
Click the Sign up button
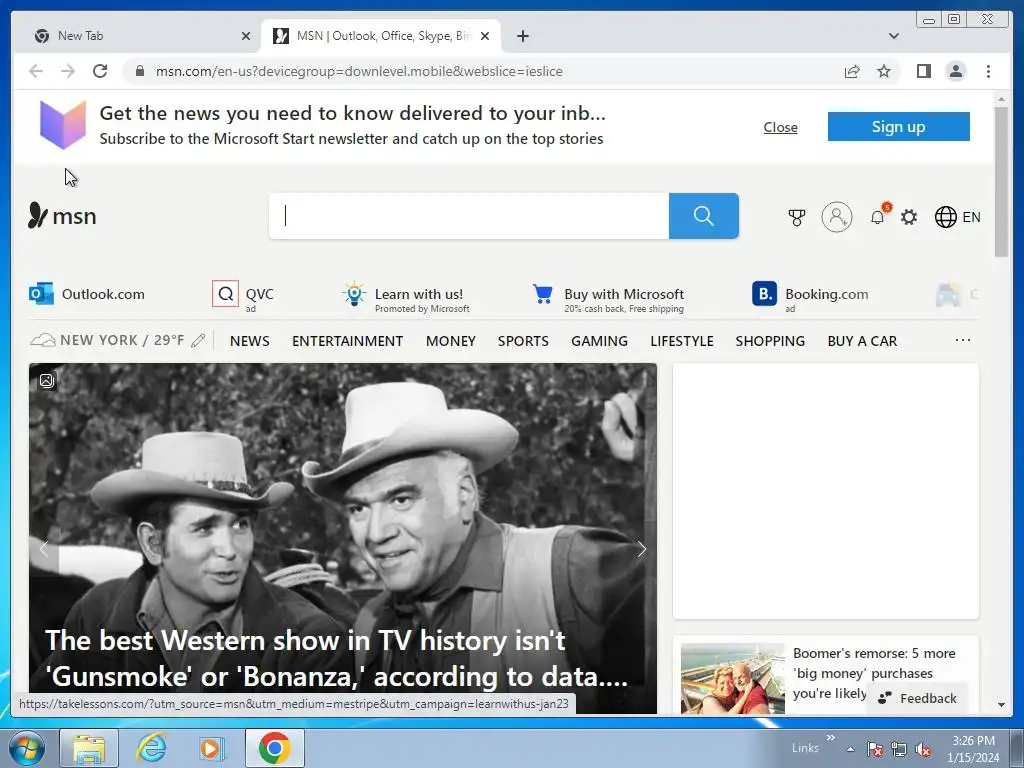click(899, 127)
